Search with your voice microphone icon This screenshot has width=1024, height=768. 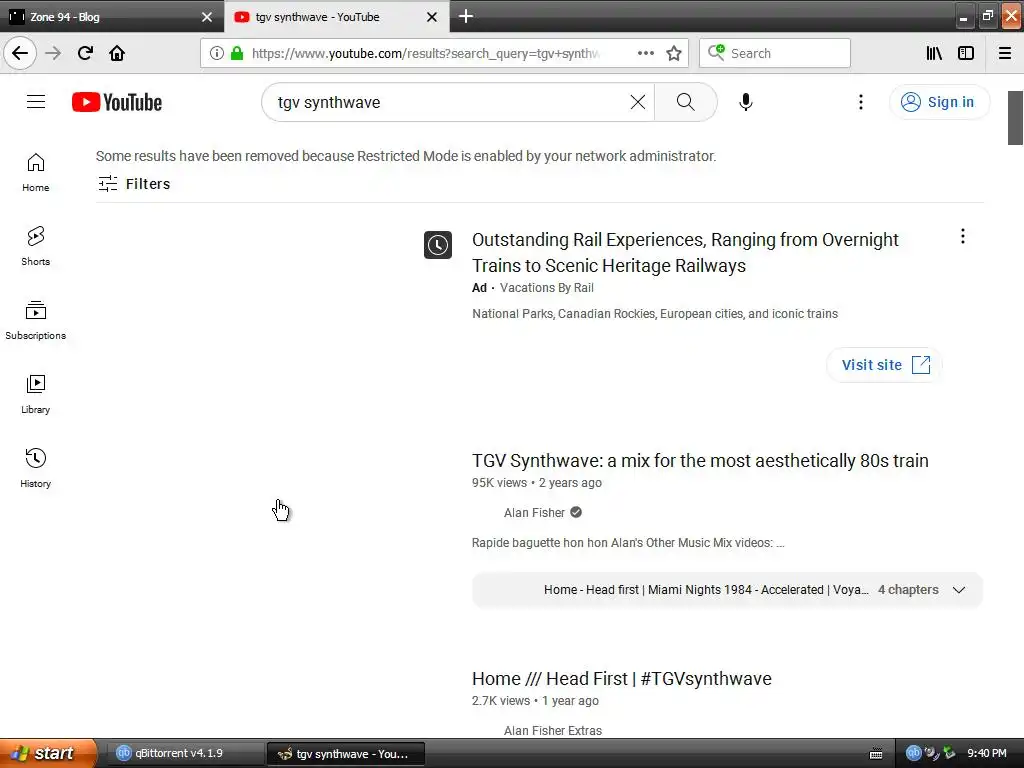click(x=746, y=102)
